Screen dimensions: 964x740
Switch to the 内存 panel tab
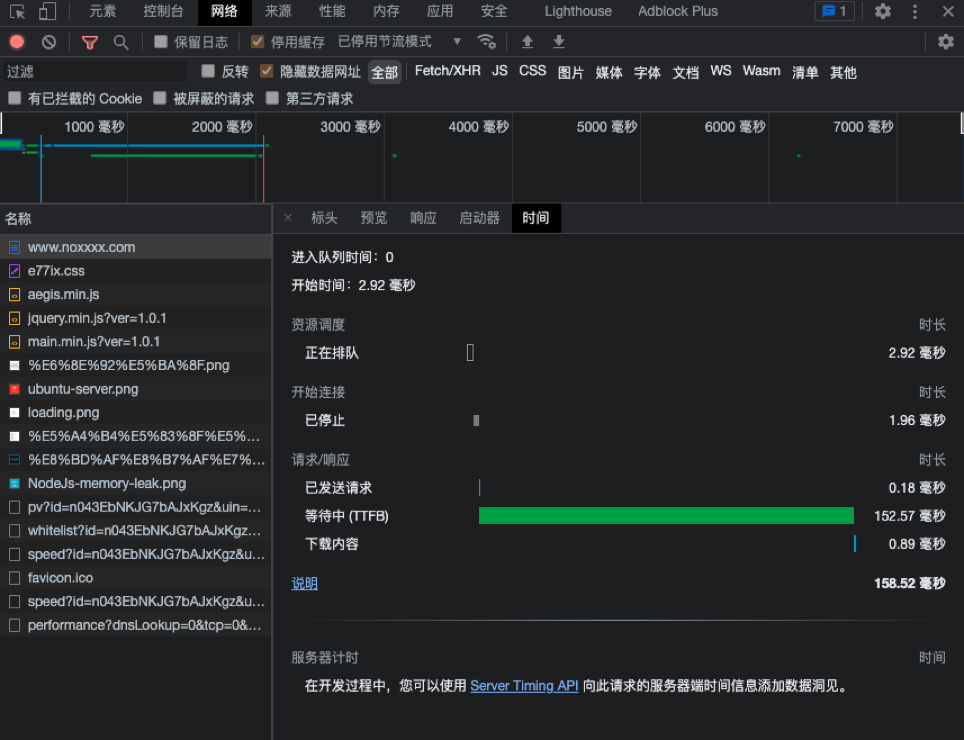386,12
